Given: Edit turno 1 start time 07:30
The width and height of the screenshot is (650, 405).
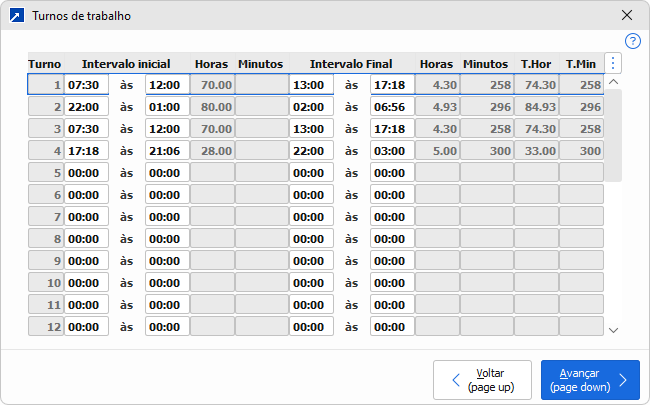Looking at the screenshot, I should (86, 86).
